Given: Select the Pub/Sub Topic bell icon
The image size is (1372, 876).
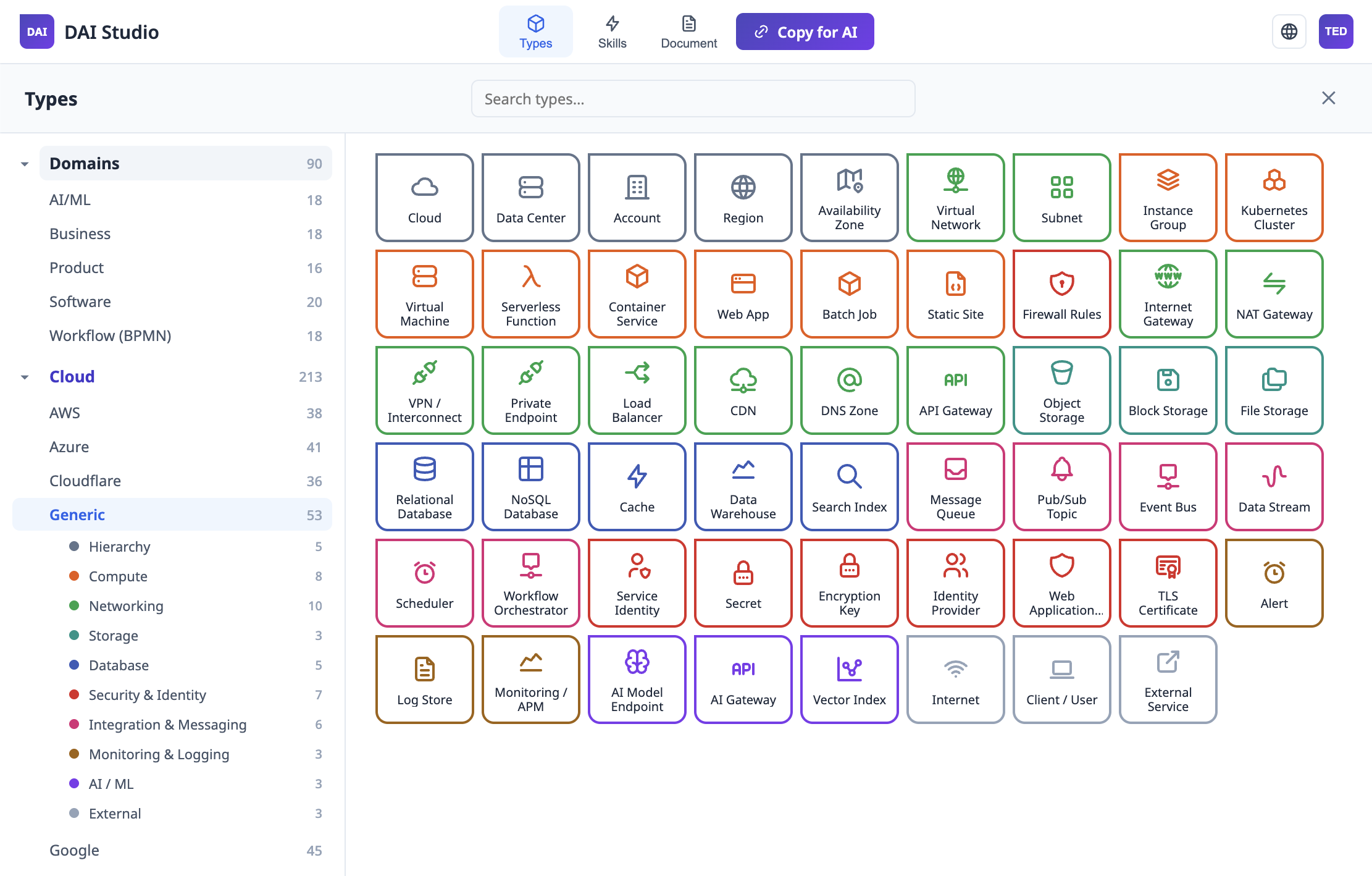Looking at the screenshot, I should tap(1061, 470).
